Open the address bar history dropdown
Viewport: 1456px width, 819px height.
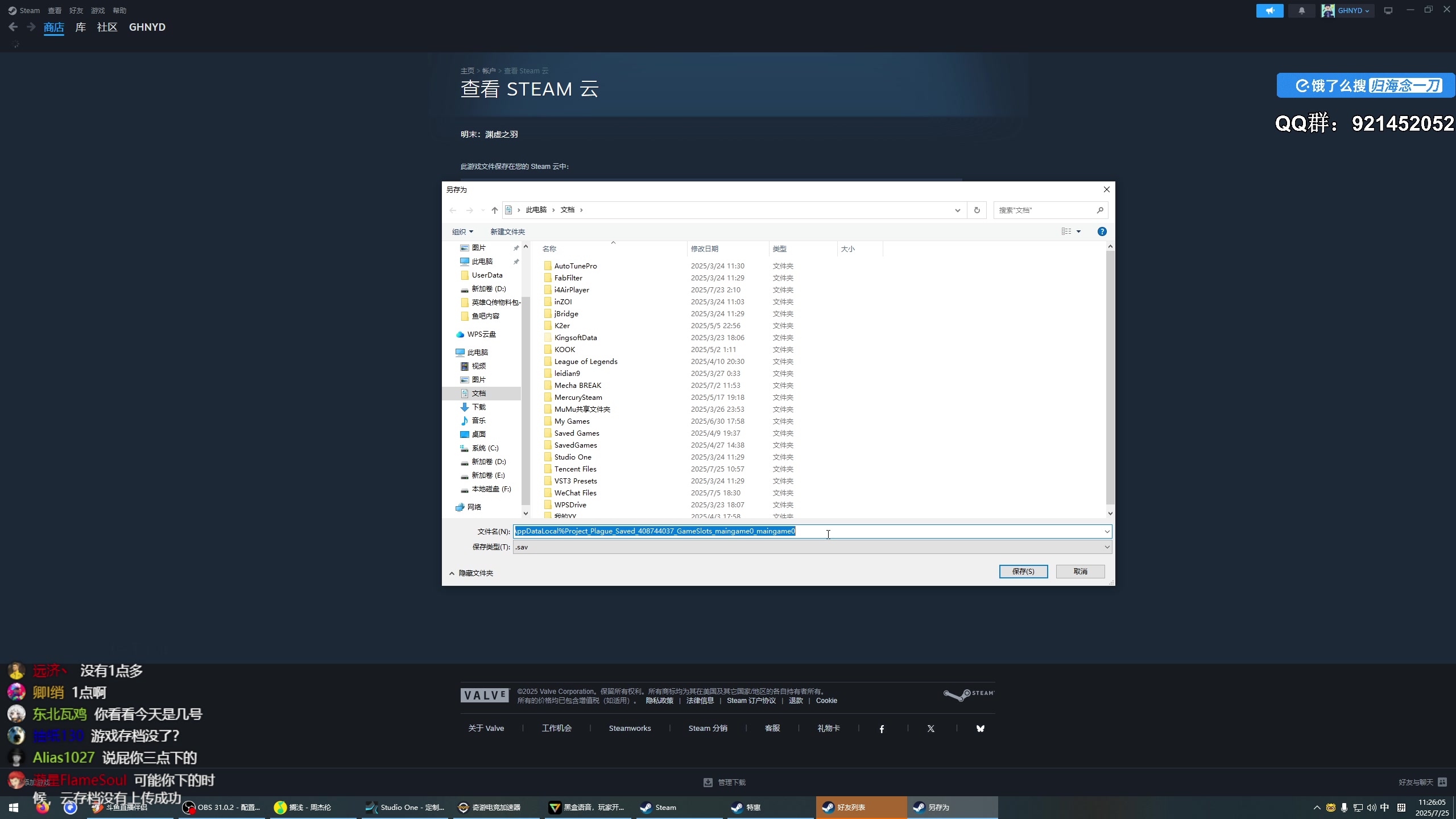coord(957,210)
